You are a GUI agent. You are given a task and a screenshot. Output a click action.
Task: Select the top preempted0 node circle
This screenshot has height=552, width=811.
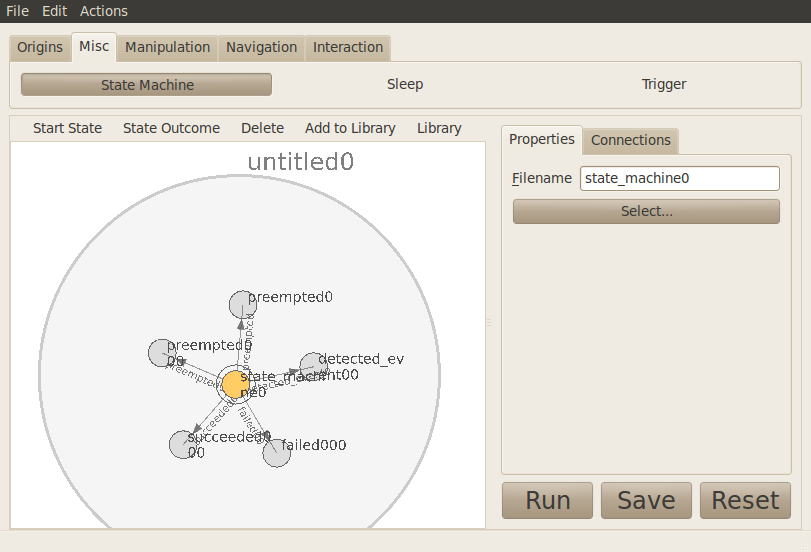tap(242, 304)
